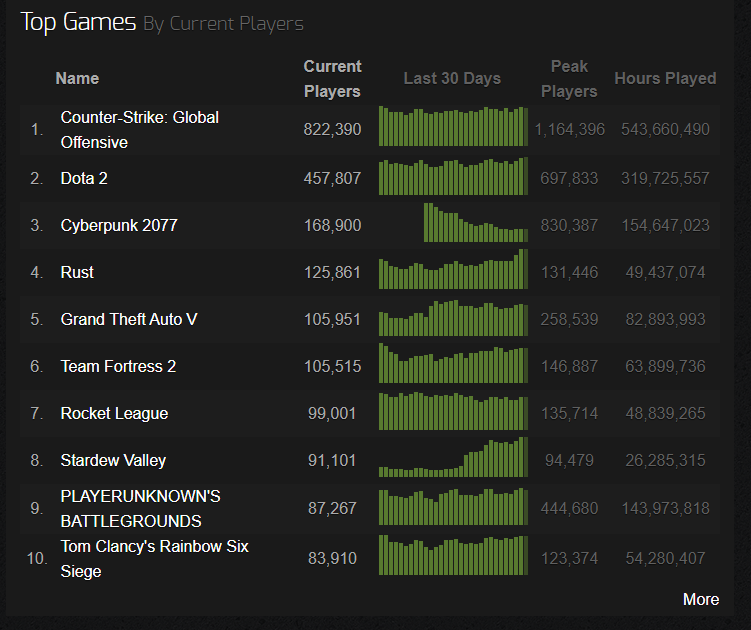Open the Team Fortress 2 page
The width and height of the screenshot is (751, 630).
[x=118, y=366]
